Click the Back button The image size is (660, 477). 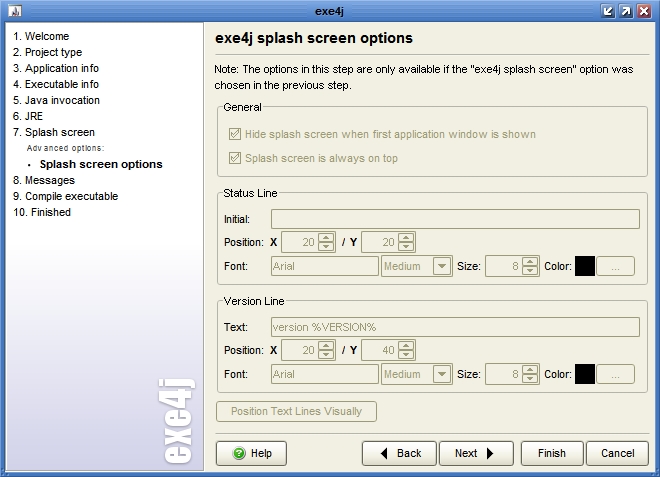[399, 453]
